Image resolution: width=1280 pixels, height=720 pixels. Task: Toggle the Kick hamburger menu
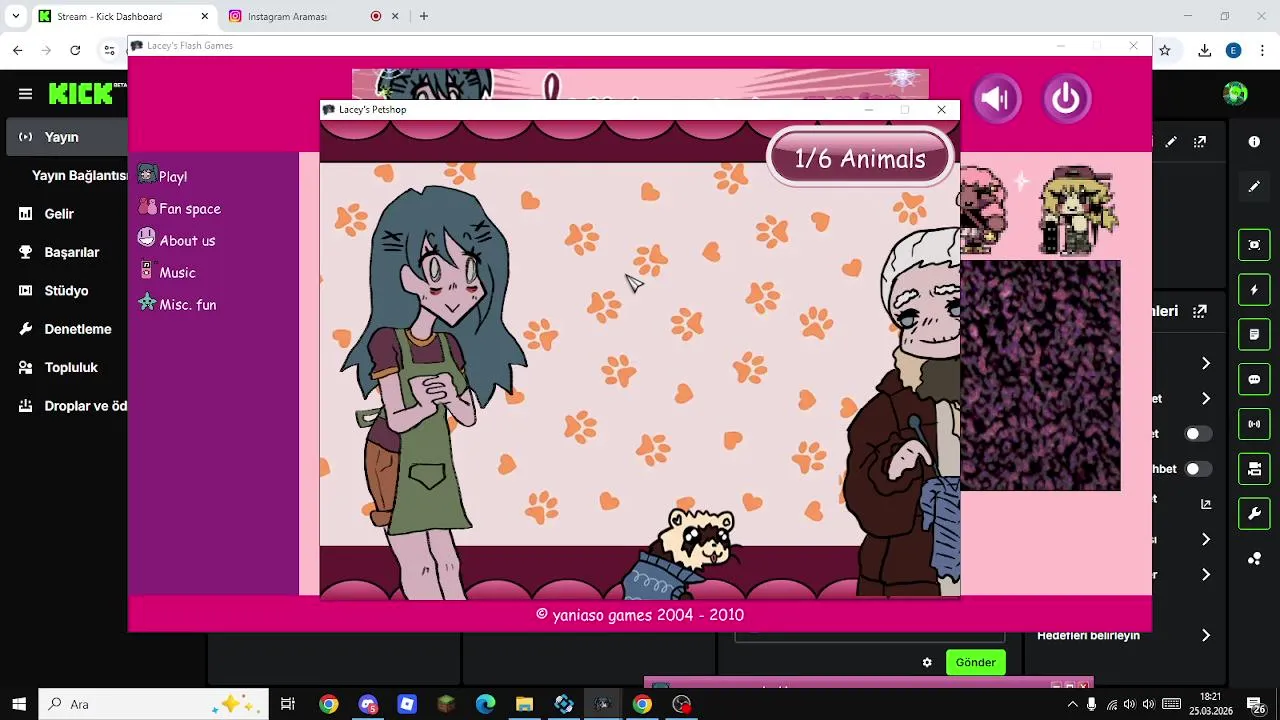click(25, 94)
